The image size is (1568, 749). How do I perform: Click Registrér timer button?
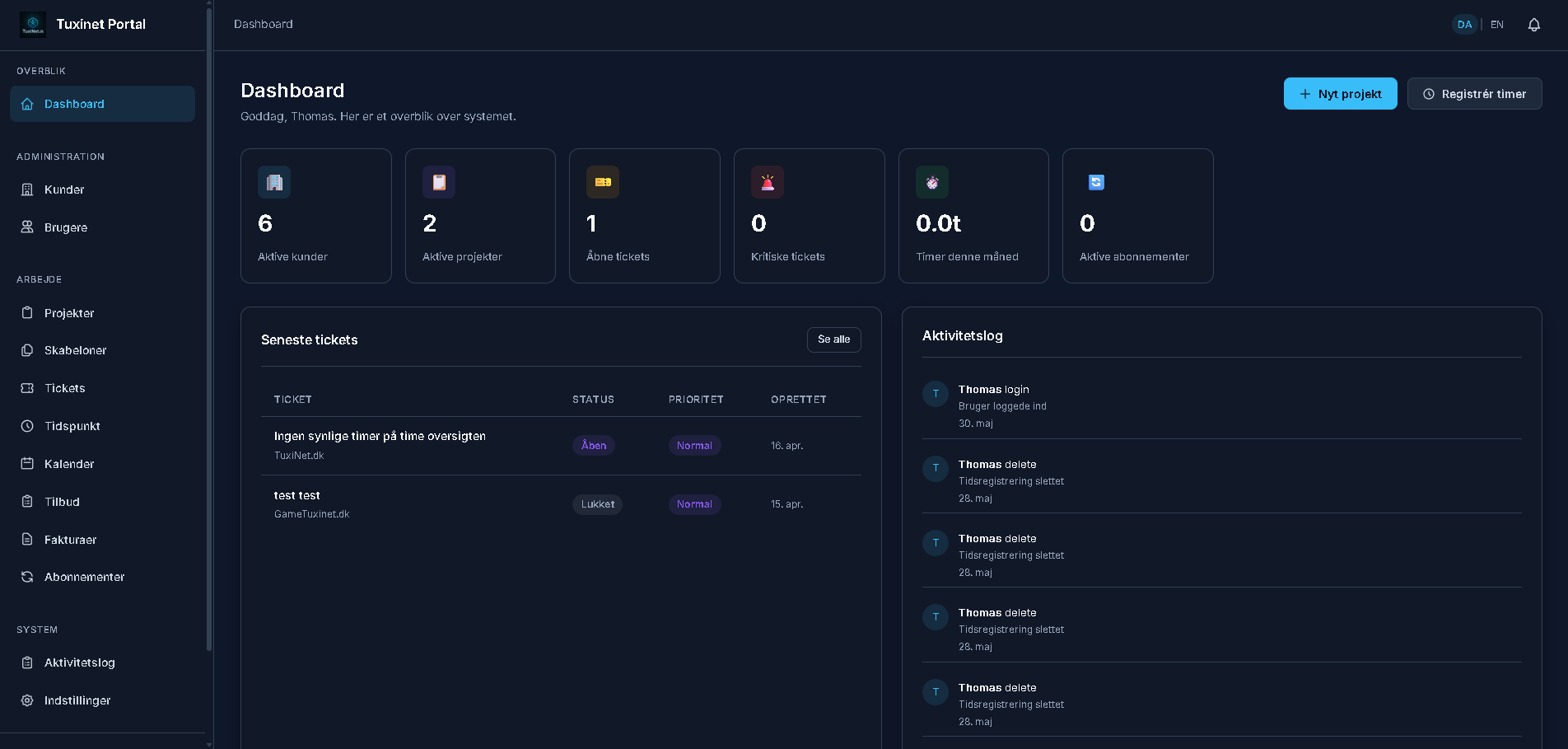point(1474,94)
